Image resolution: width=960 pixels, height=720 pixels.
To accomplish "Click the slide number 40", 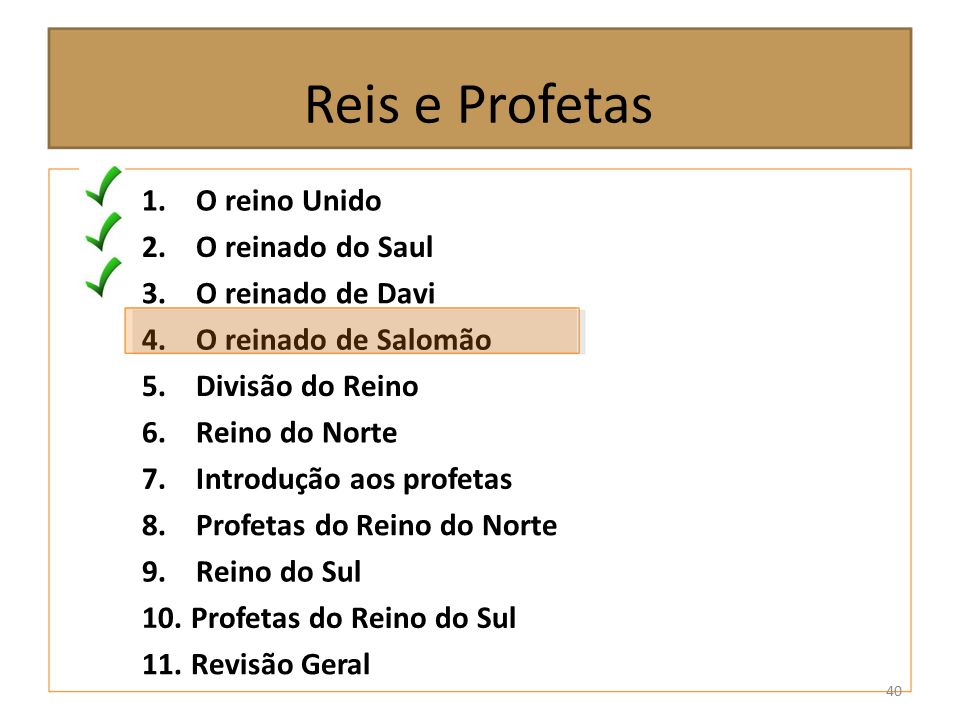I will [893, 691].
